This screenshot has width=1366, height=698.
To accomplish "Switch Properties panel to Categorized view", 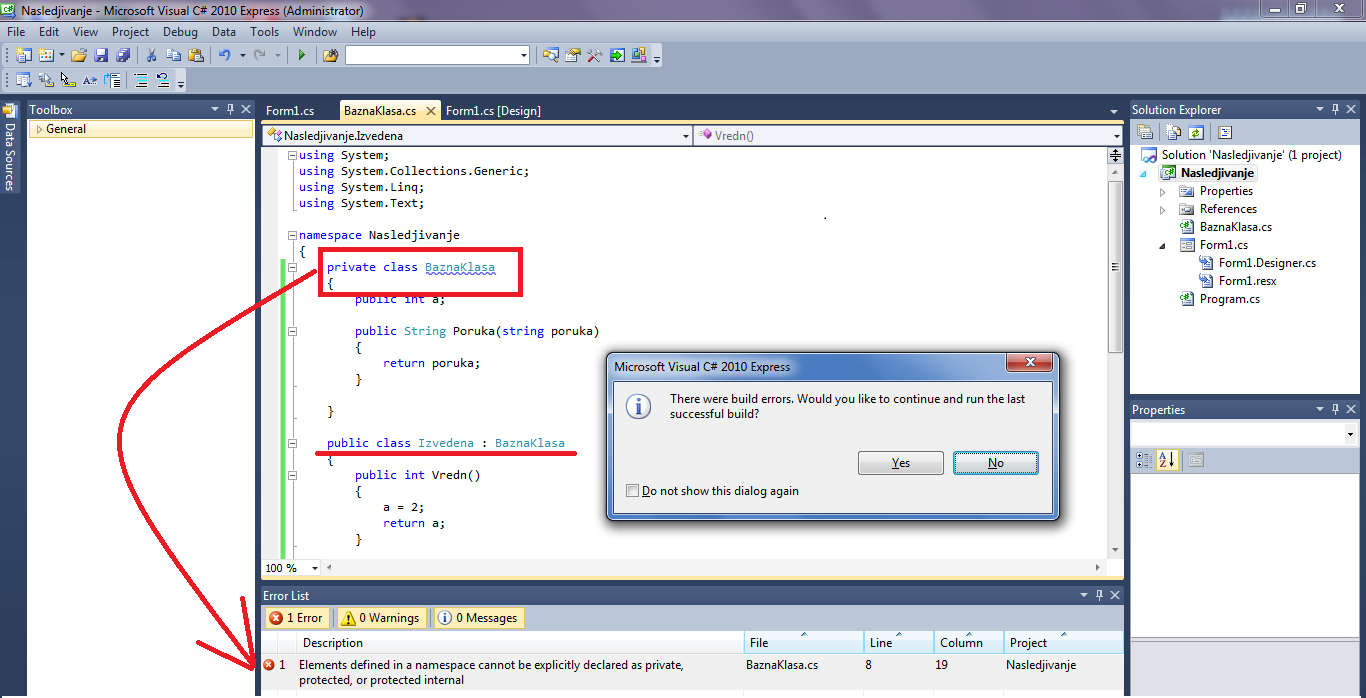I will point(1146,460).
